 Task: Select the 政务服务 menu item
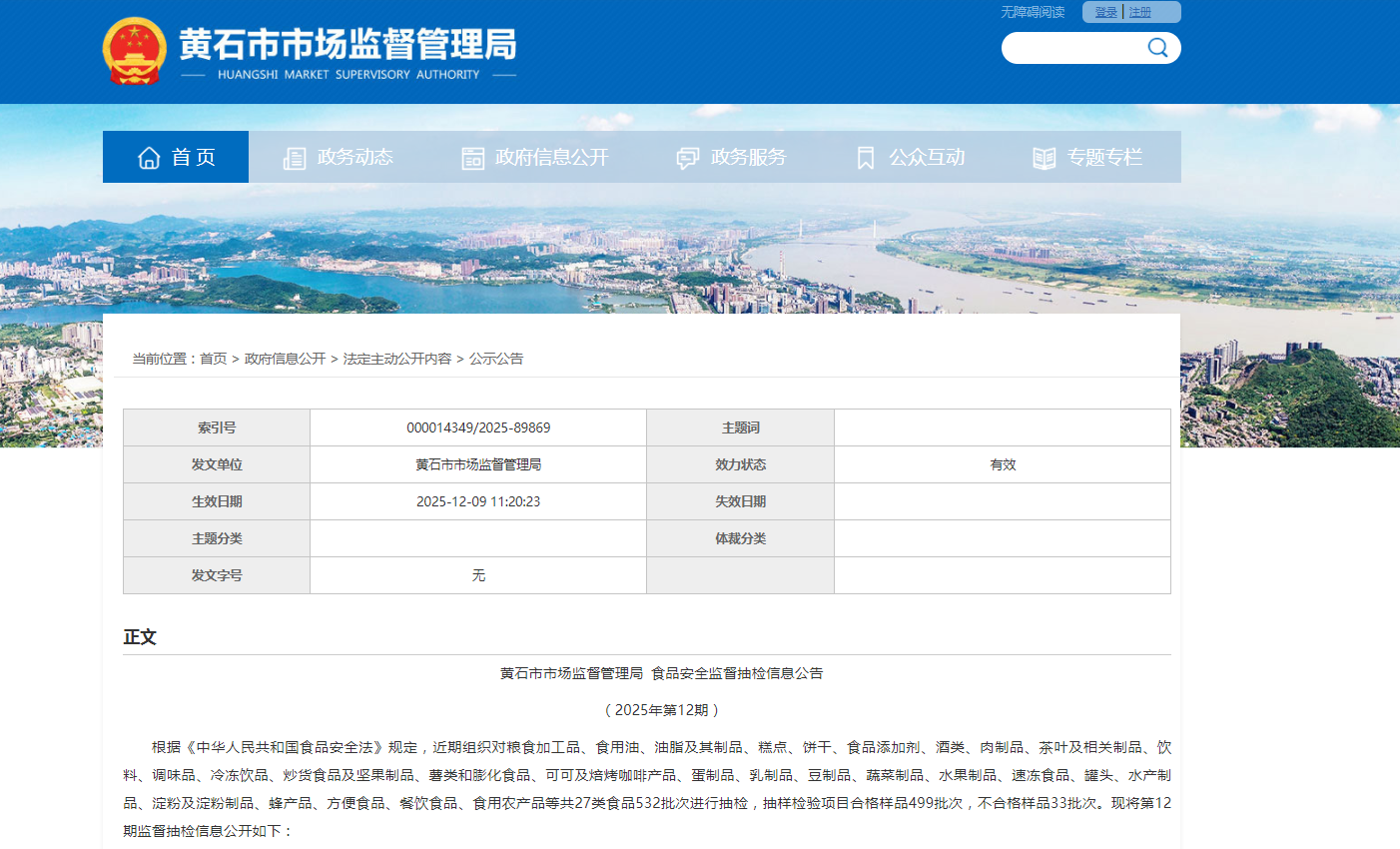748,158
